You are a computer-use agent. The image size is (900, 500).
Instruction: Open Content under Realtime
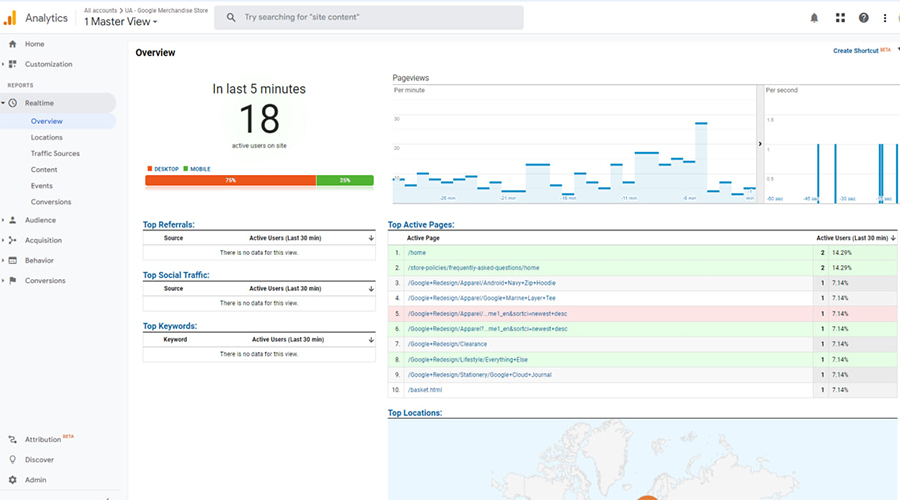pyautogui.click(x=44, y=169)
